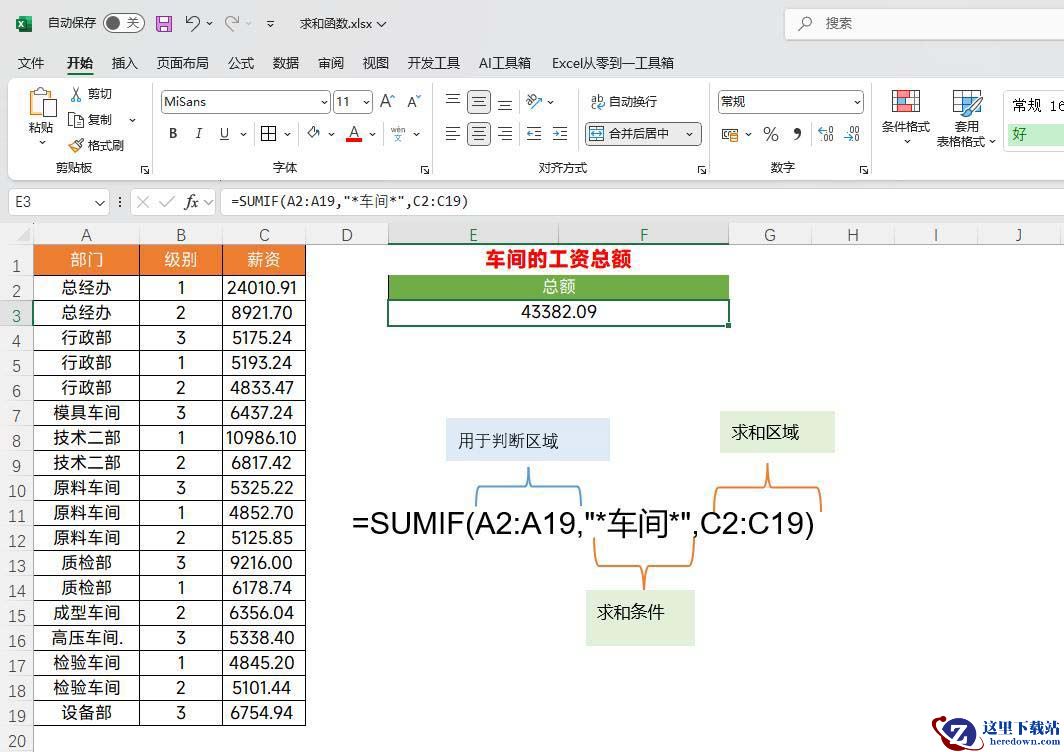Click the format painter (格式刷) icon

pyautogui.click(x=76, y=145)
